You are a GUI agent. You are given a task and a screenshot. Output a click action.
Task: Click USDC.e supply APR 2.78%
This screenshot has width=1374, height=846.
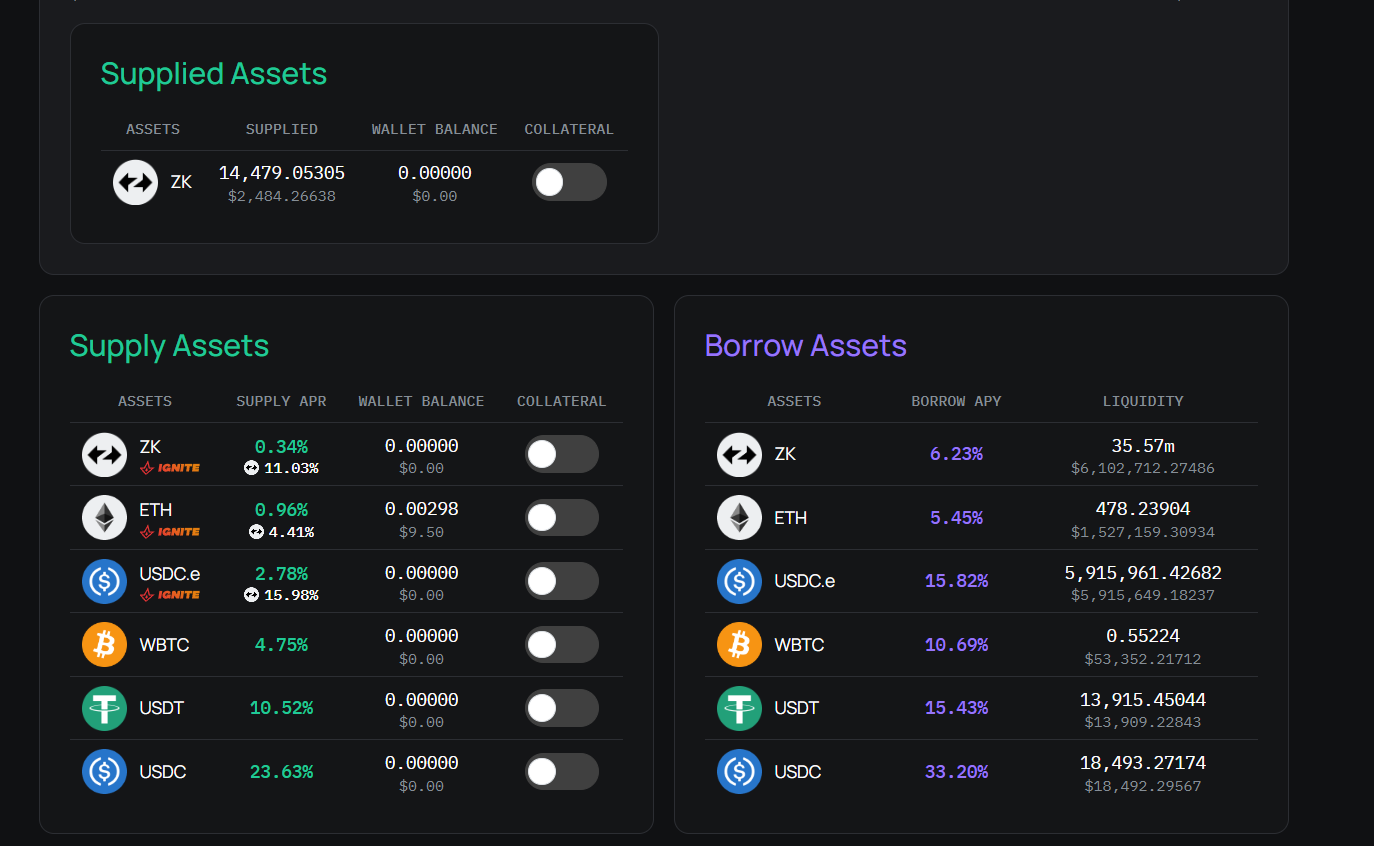point(281,573)
